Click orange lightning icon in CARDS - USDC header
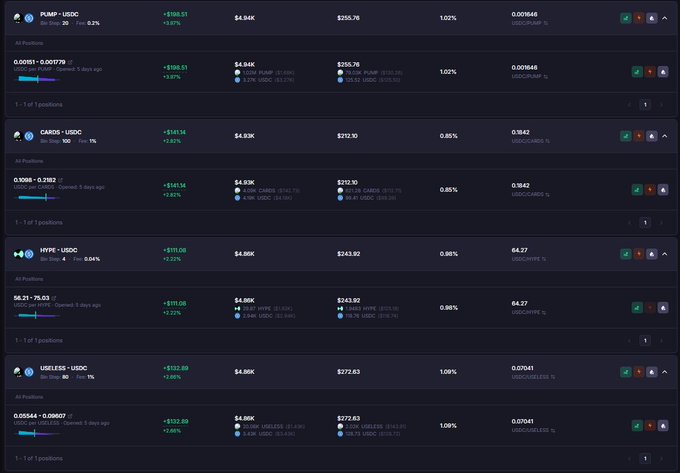This screenshot has height=473, width=680. click(638, 136)
